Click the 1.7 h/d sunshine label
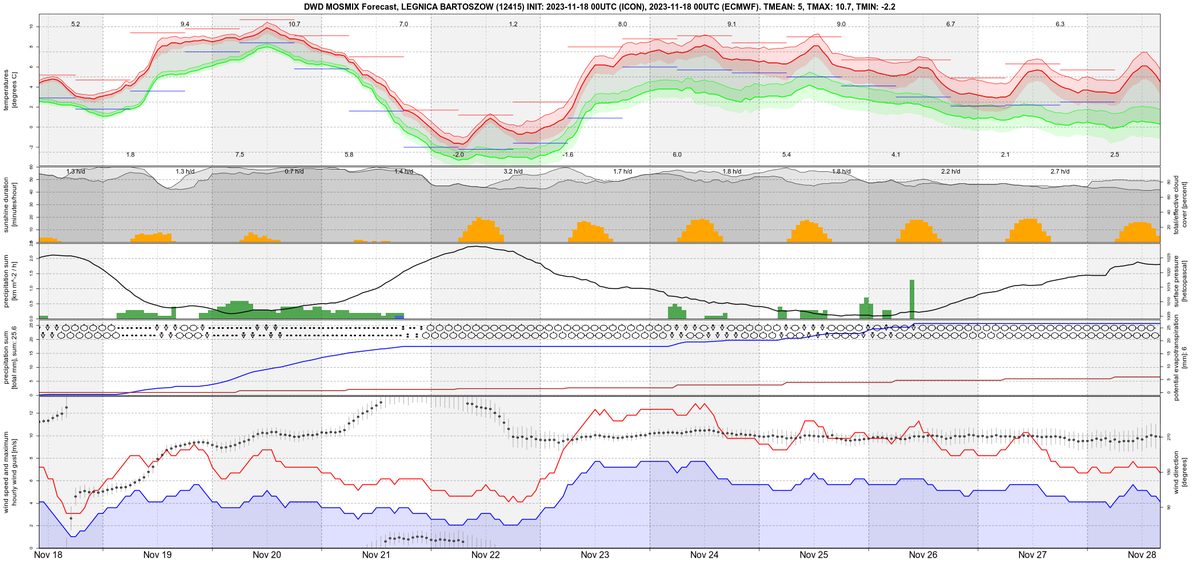The height and width of the screenshot is (571, 1200). (x=622, y=172)
